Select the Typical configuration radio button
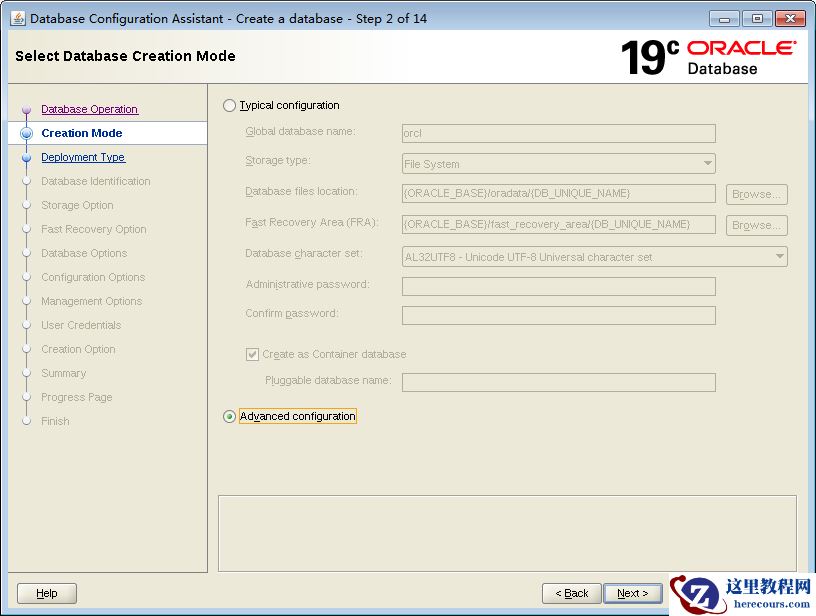816x616 pixels. pyautogui.click(x=230, y=106)
